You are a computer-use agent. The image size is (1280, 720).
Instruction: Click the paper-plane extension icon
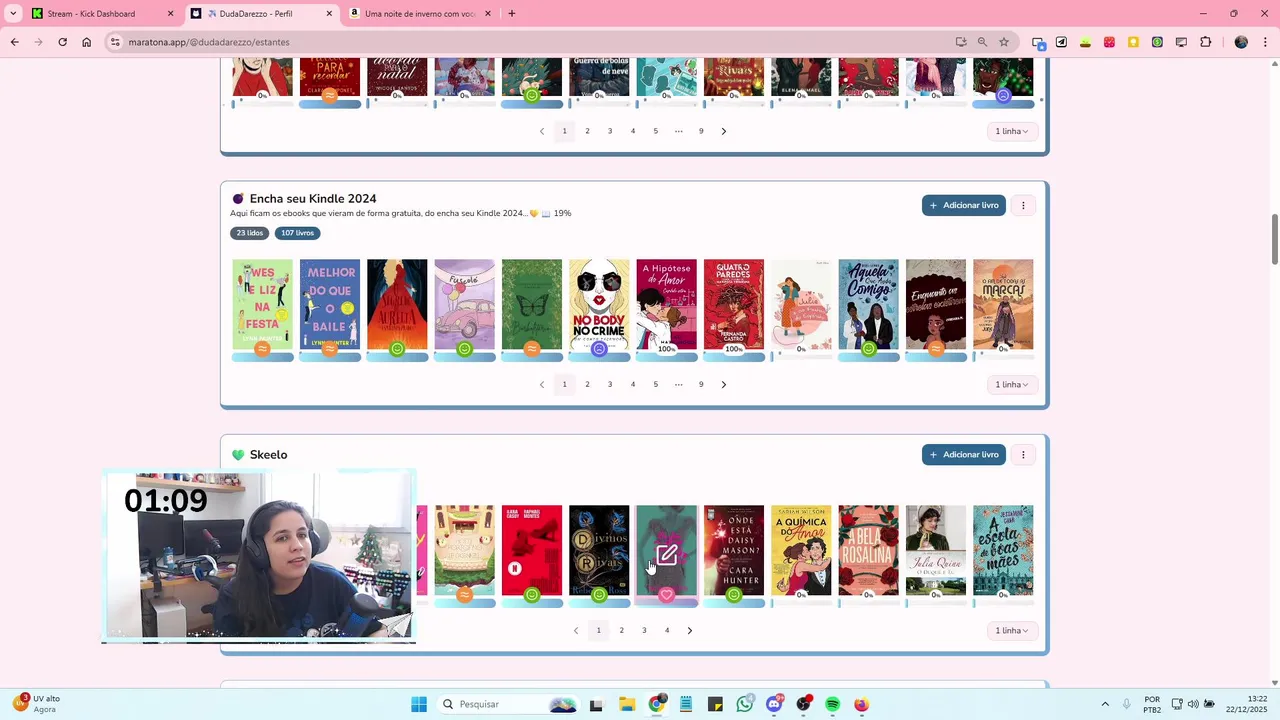pyautogui.click(x=1061, y=42)
